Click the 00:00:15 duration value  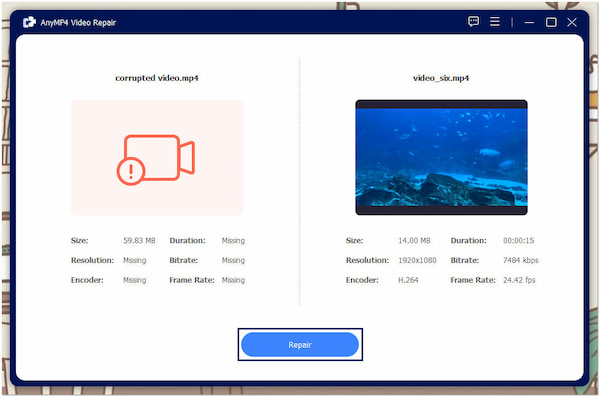coord(518,240)
